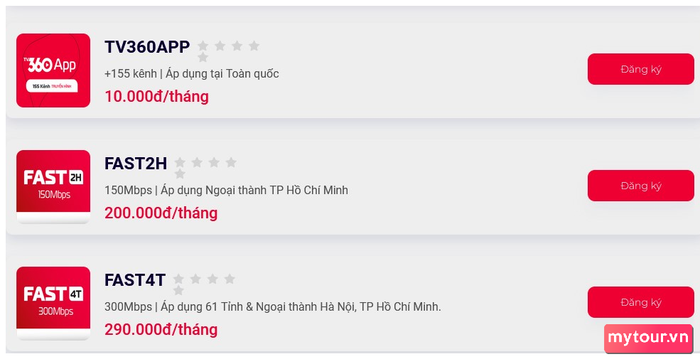Select second rating star of FAST2H

[197, 162]
